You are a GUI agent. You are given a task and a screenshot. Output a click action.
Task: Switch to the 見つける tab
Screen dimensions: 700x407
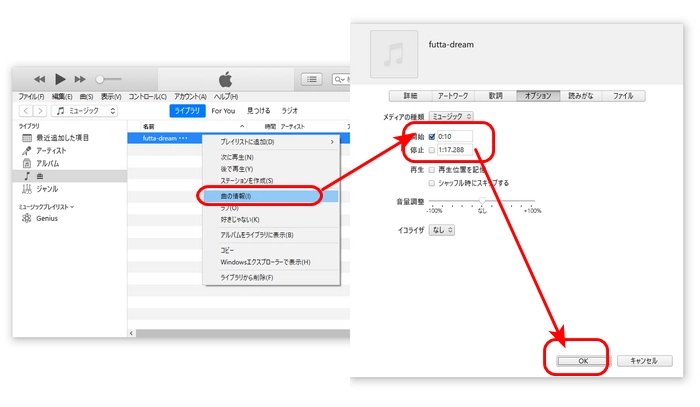[258, 111]
